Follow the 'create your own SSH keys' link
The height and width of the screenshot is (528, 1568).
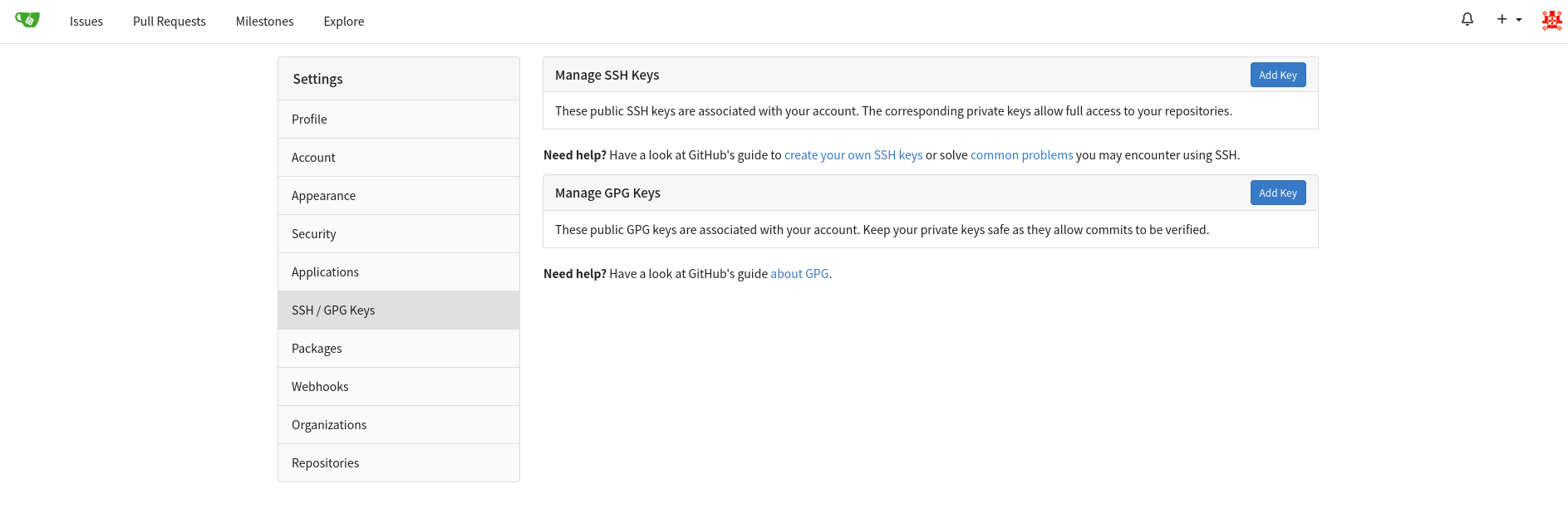click(853, 155)
